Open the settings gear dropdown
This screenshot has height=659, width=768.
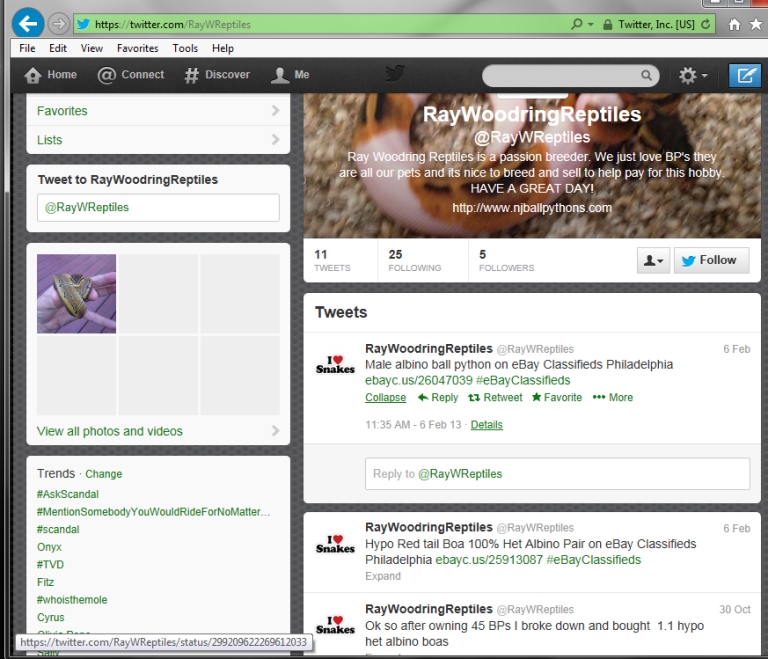693,75
